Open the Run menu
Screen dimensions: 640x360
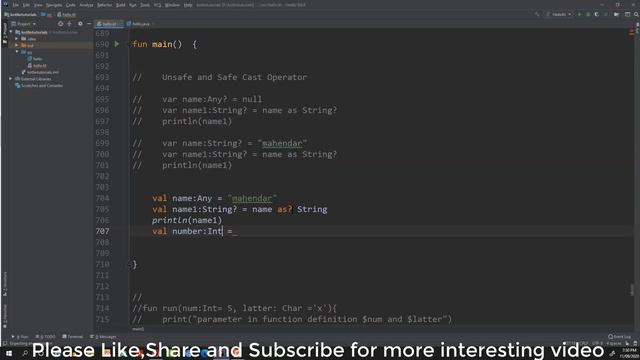coord(133,5)
